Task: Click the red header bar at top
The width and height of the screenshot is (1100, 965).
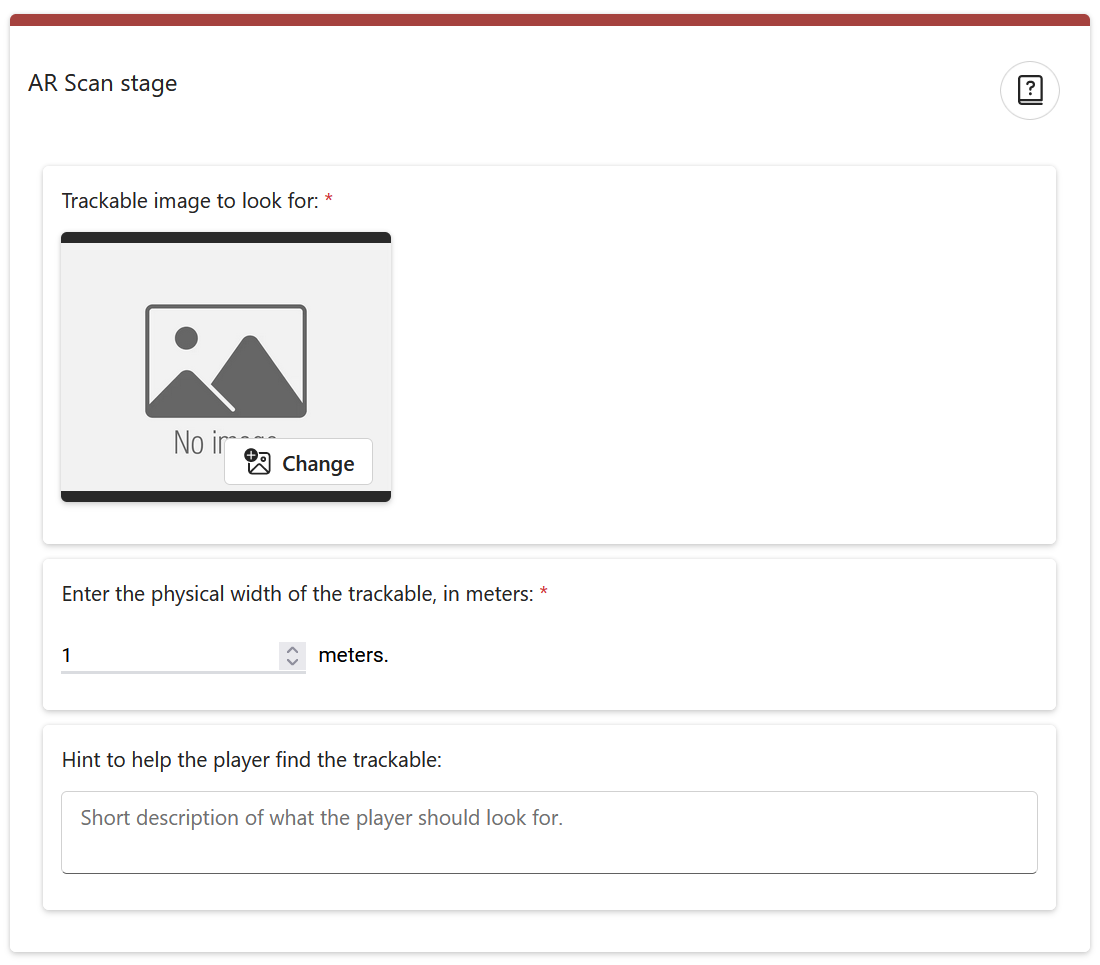Action: pos(549,20)
